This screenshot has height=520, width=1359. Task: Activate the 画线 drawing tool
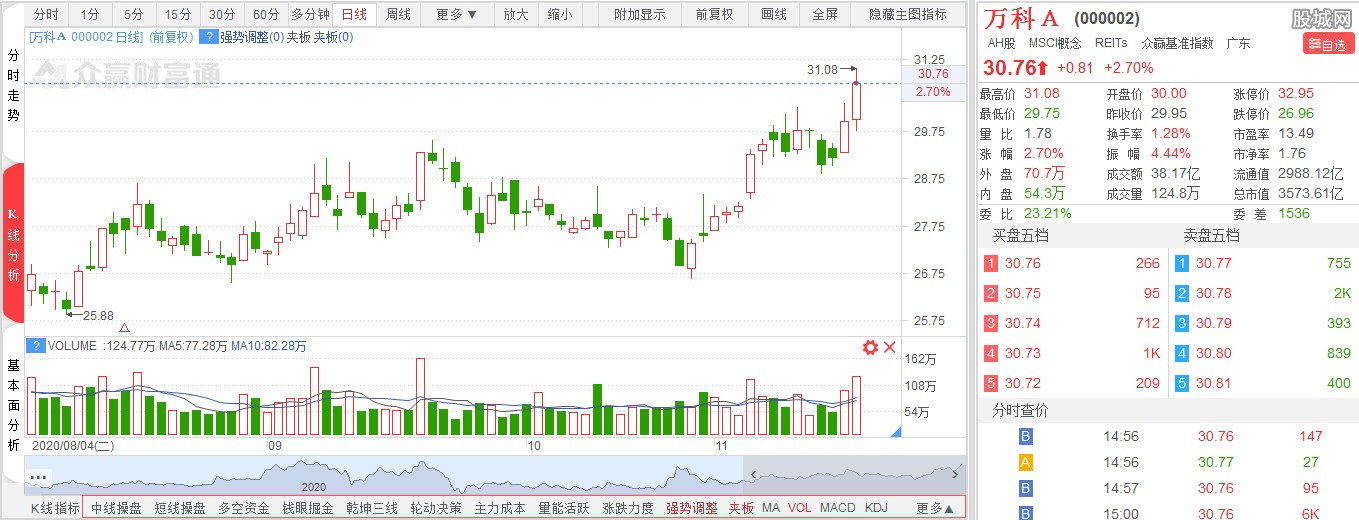[x=774, y=14]
